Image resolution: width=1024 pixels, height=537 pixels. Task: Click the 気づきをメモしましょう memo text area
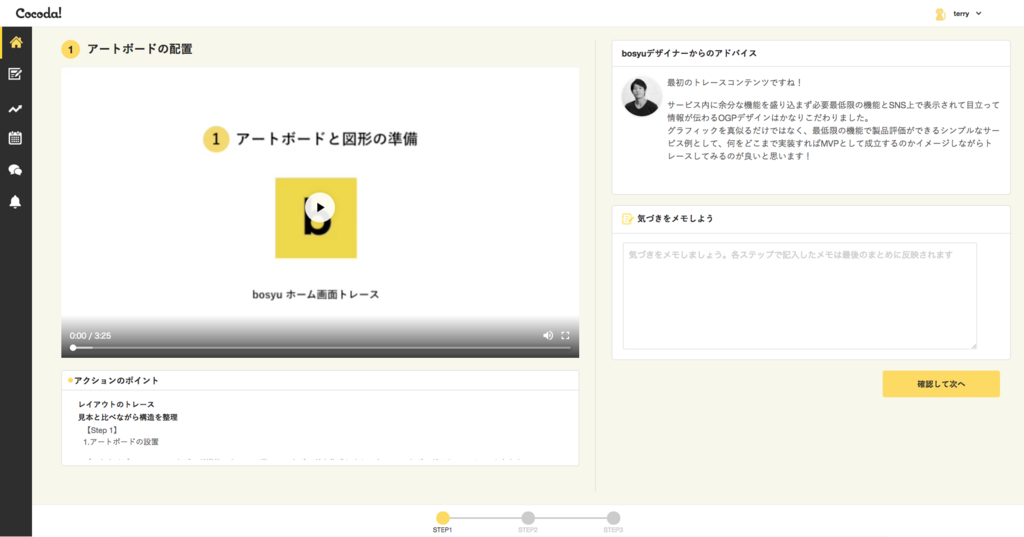click(x=799, y=296)
